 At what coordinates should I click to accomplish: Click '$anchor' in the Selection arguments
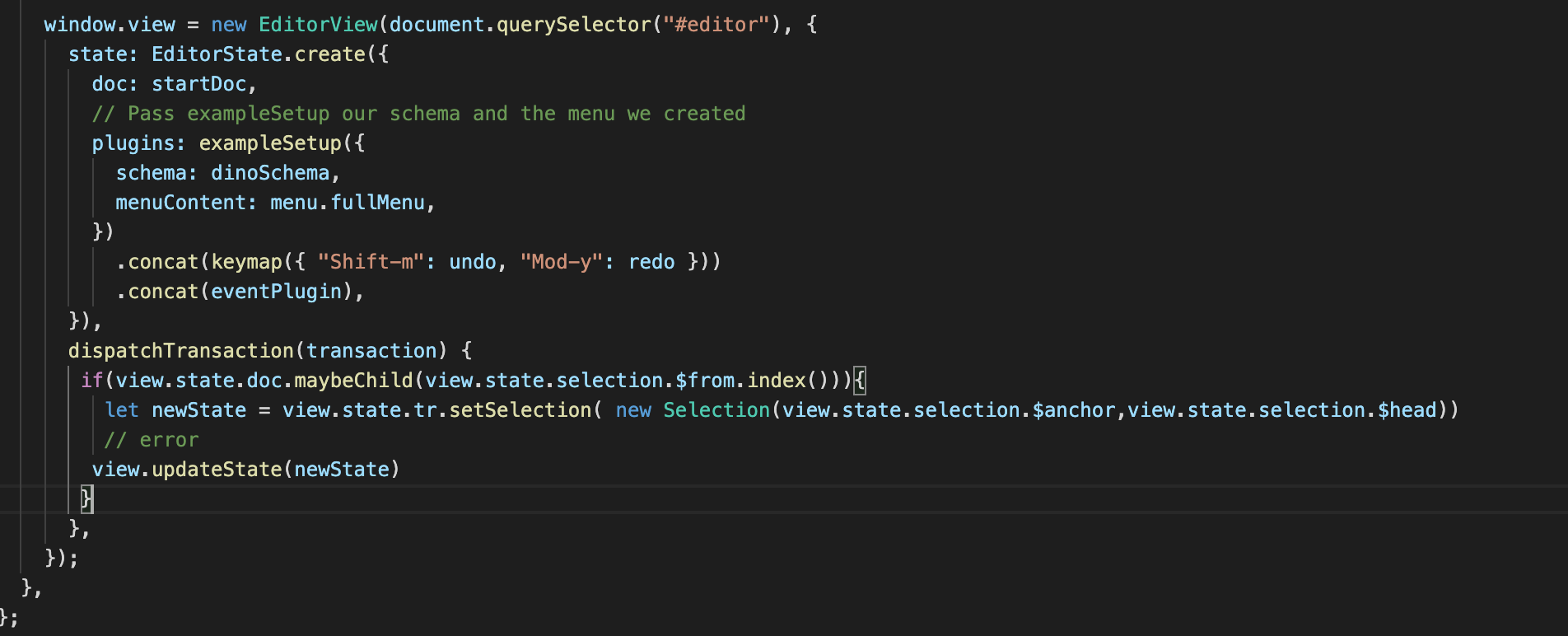click(1074, 409)
